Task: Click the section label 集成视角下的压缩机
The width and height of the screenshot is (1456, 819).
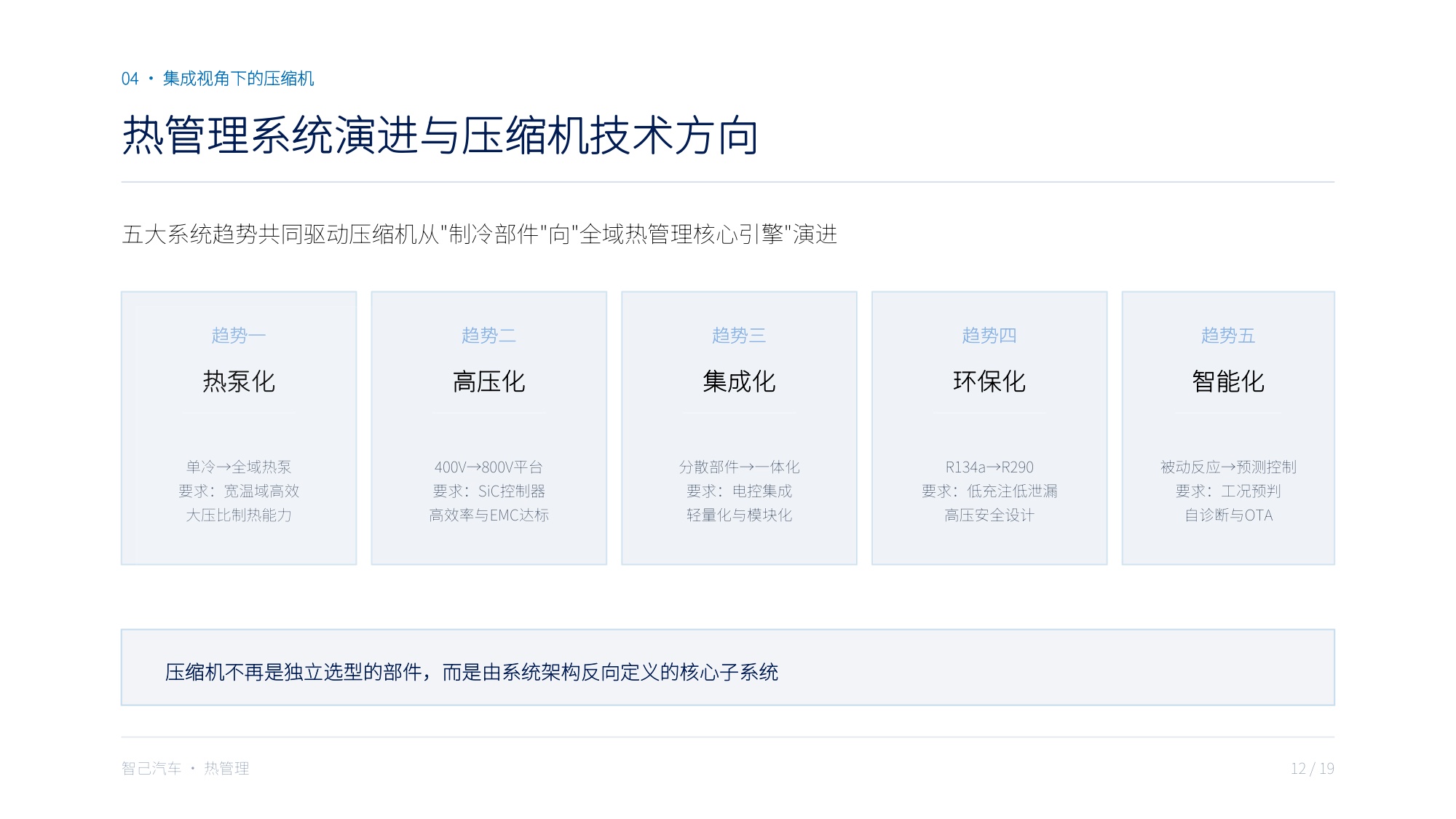Action: click(x=239, y=79)
